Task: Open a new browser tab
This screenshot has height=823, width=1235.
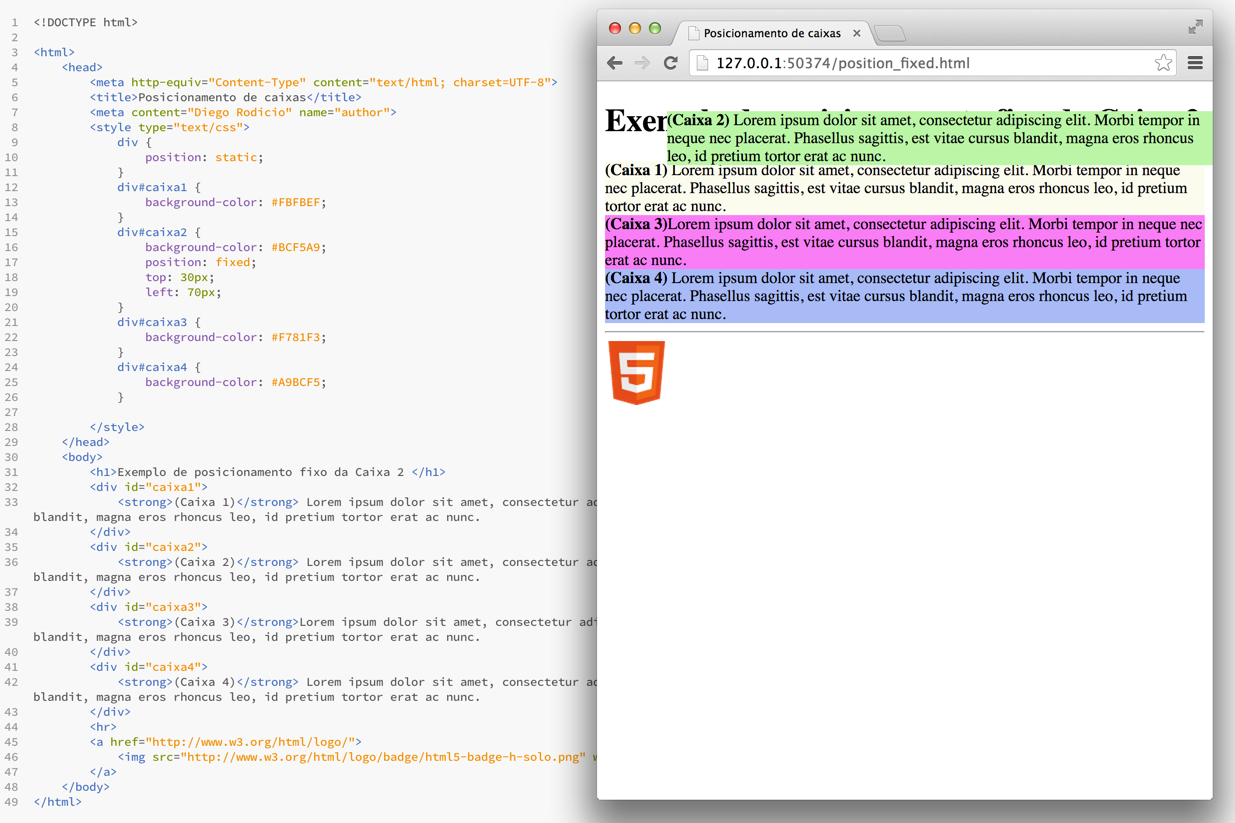Action: 890,34
